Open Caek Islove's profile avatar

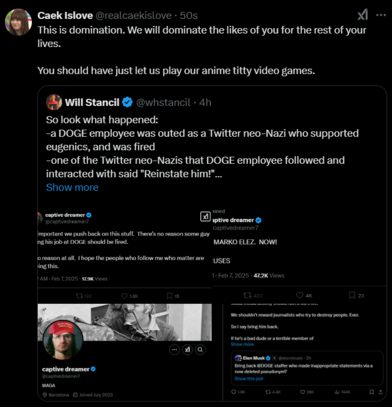coord(18,22)
